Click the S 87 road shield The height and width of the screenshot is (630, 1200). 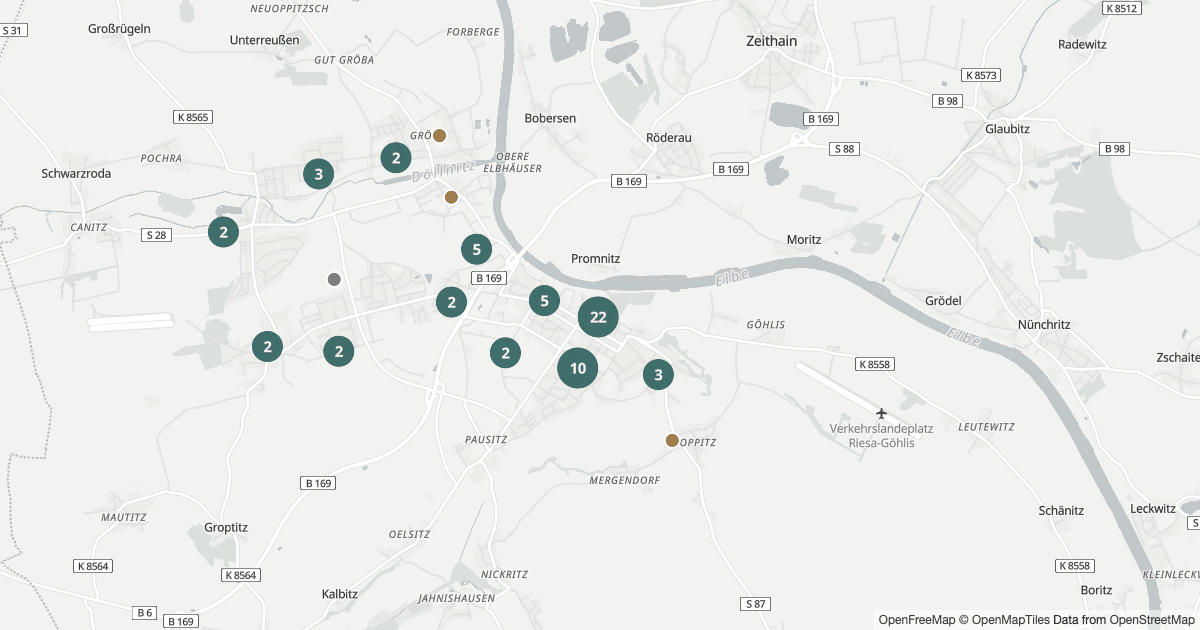point(756,603)
